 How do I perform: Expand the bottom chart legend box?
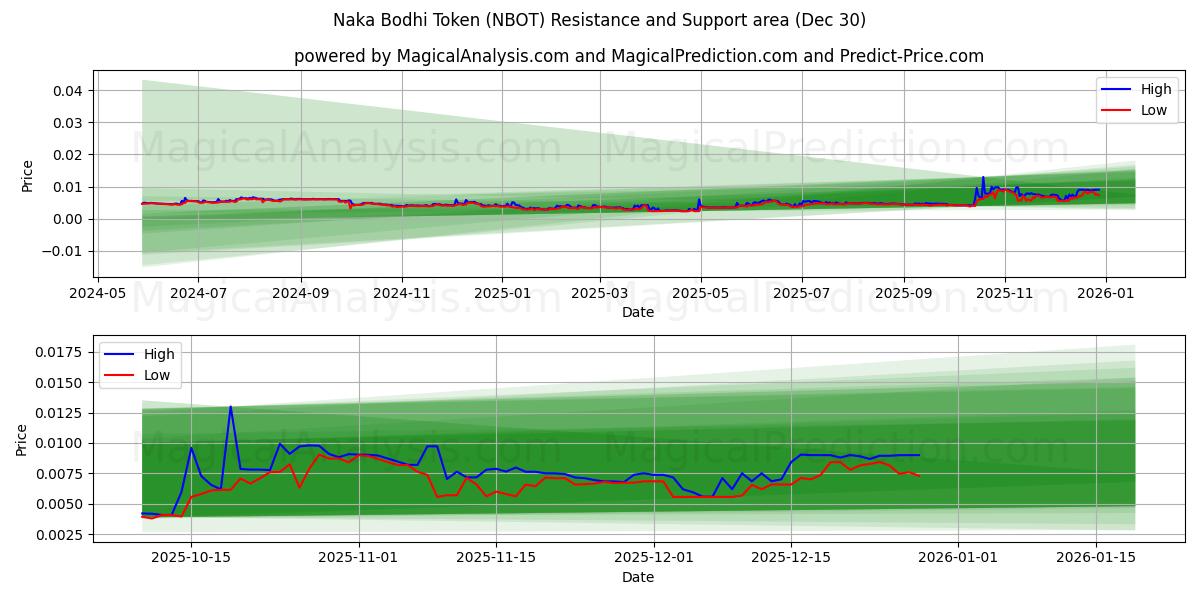[x=140, y=364]
